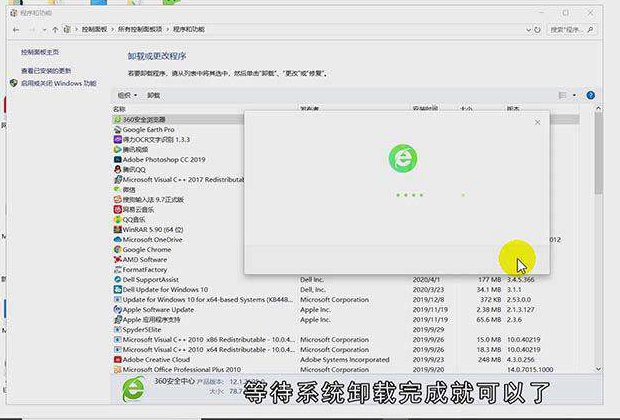The height and width of the screenshot is (420, 620).
Task: Click the 腾讯QQ penguin icon
Action: (117, 169)
